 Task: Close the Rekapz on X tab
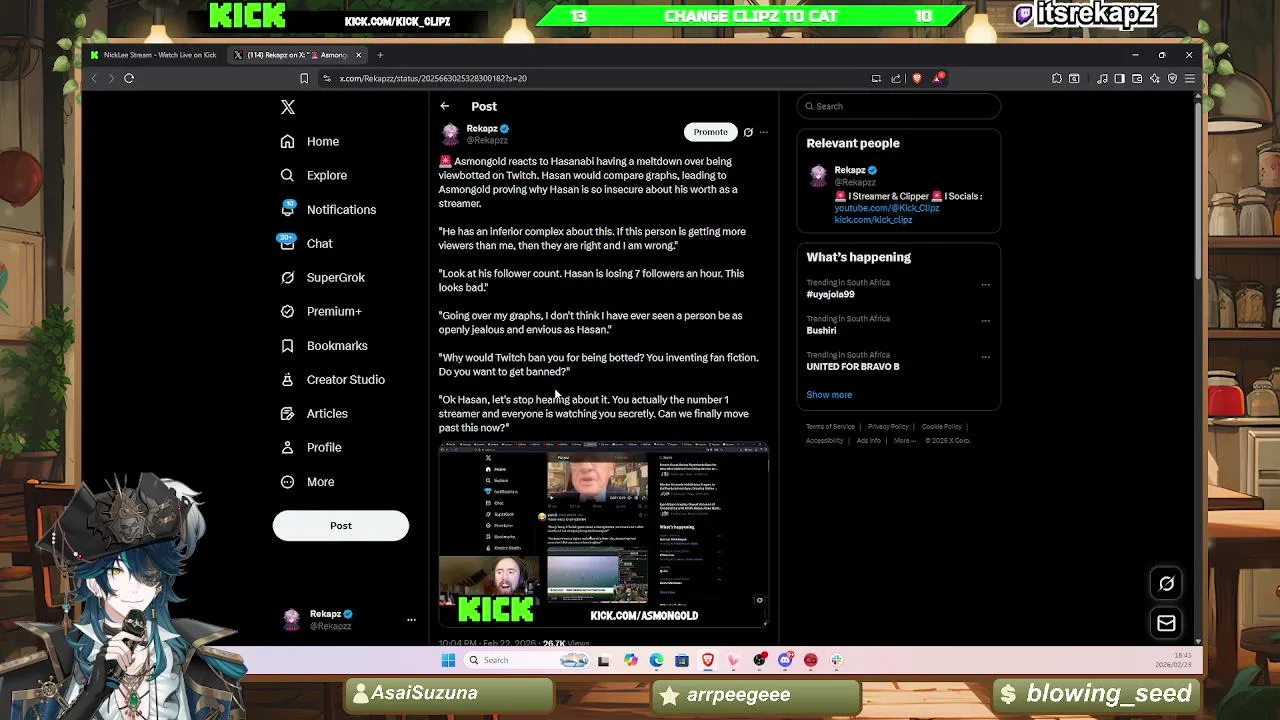click(x=358, y=55)
